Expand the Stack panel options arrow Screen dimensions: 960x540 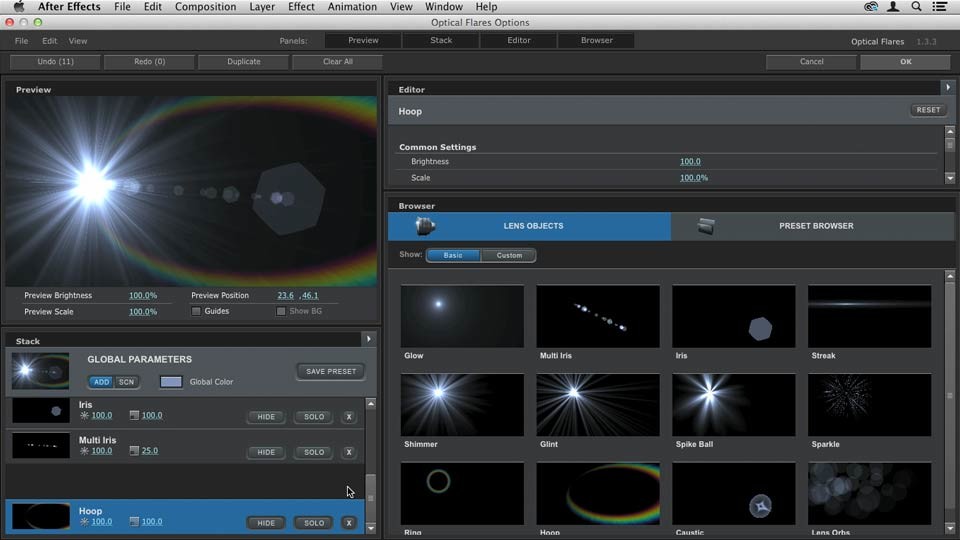pos(369,339)
